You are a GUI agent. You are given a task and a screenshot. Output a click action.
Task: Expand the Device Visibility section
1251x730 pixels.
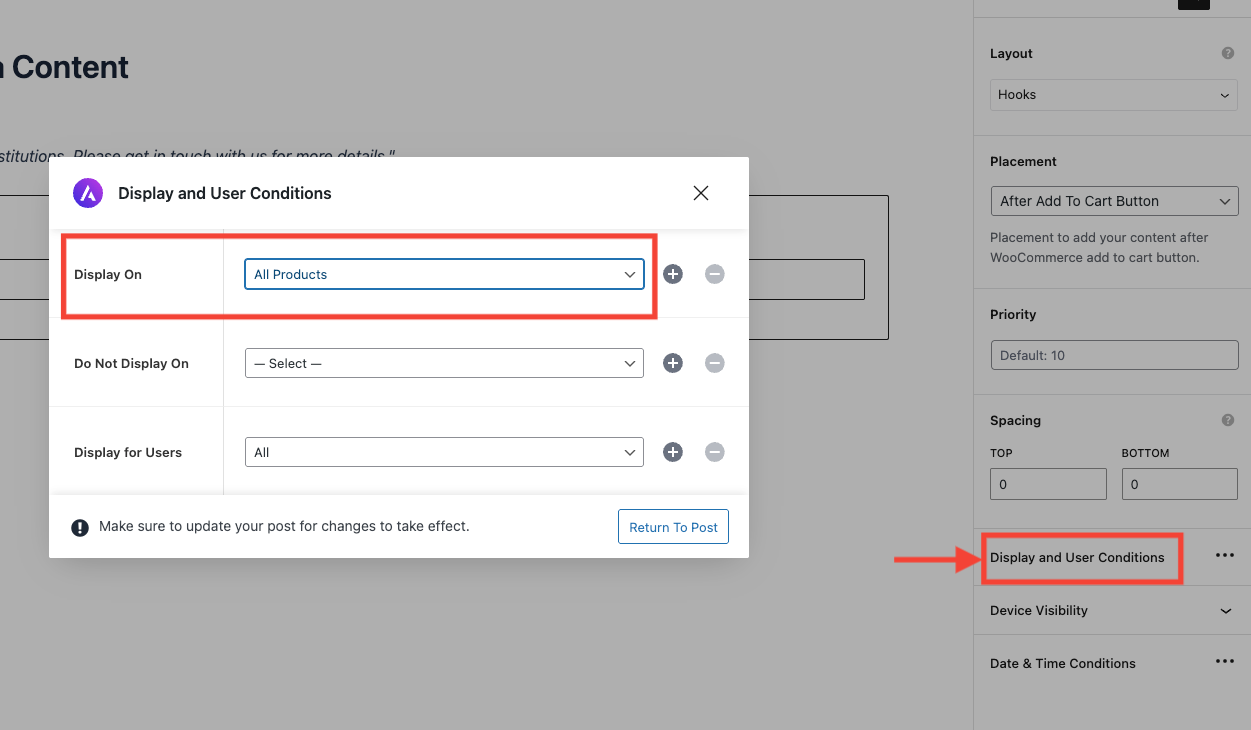[1225, 611]
